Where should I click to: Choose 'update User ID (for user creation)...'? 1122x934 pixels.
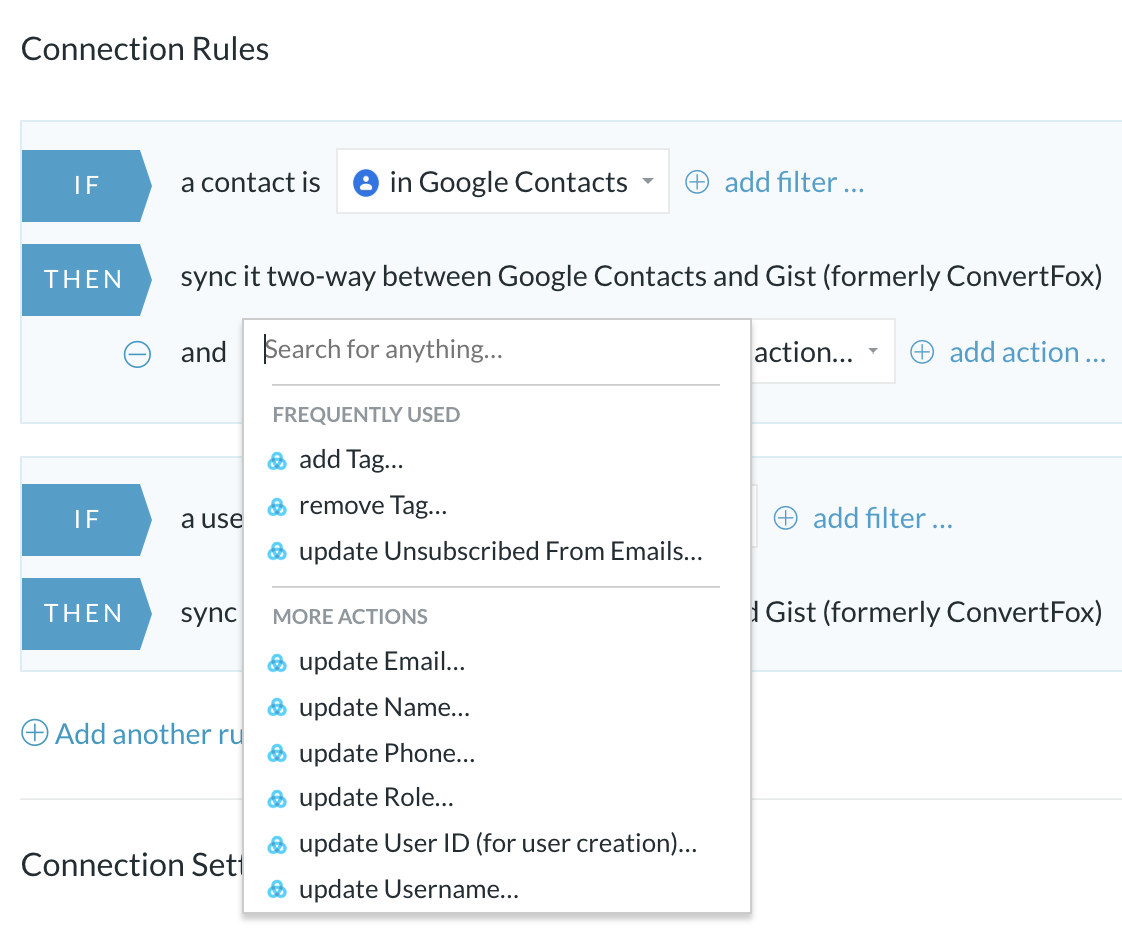tap(497, 843)
